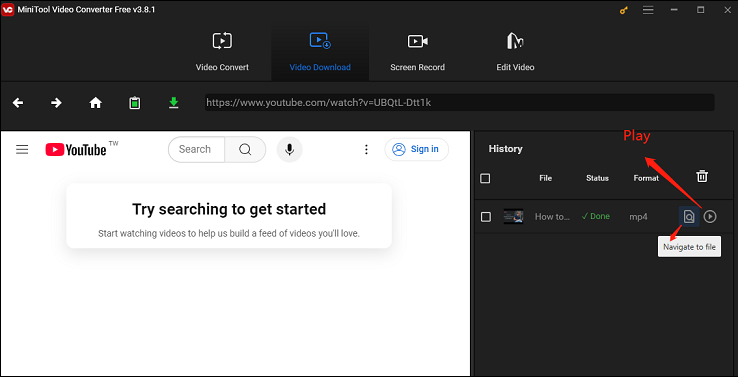Play the downloaded How to... video

[x=710, y=217]
